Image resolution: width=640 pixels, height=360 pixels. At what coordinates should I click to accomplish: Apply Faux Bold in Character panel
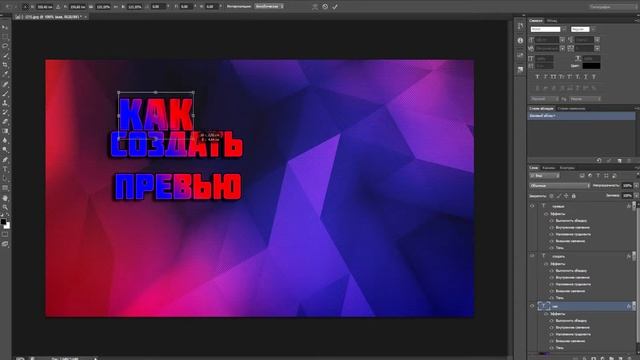coord(537,77)
